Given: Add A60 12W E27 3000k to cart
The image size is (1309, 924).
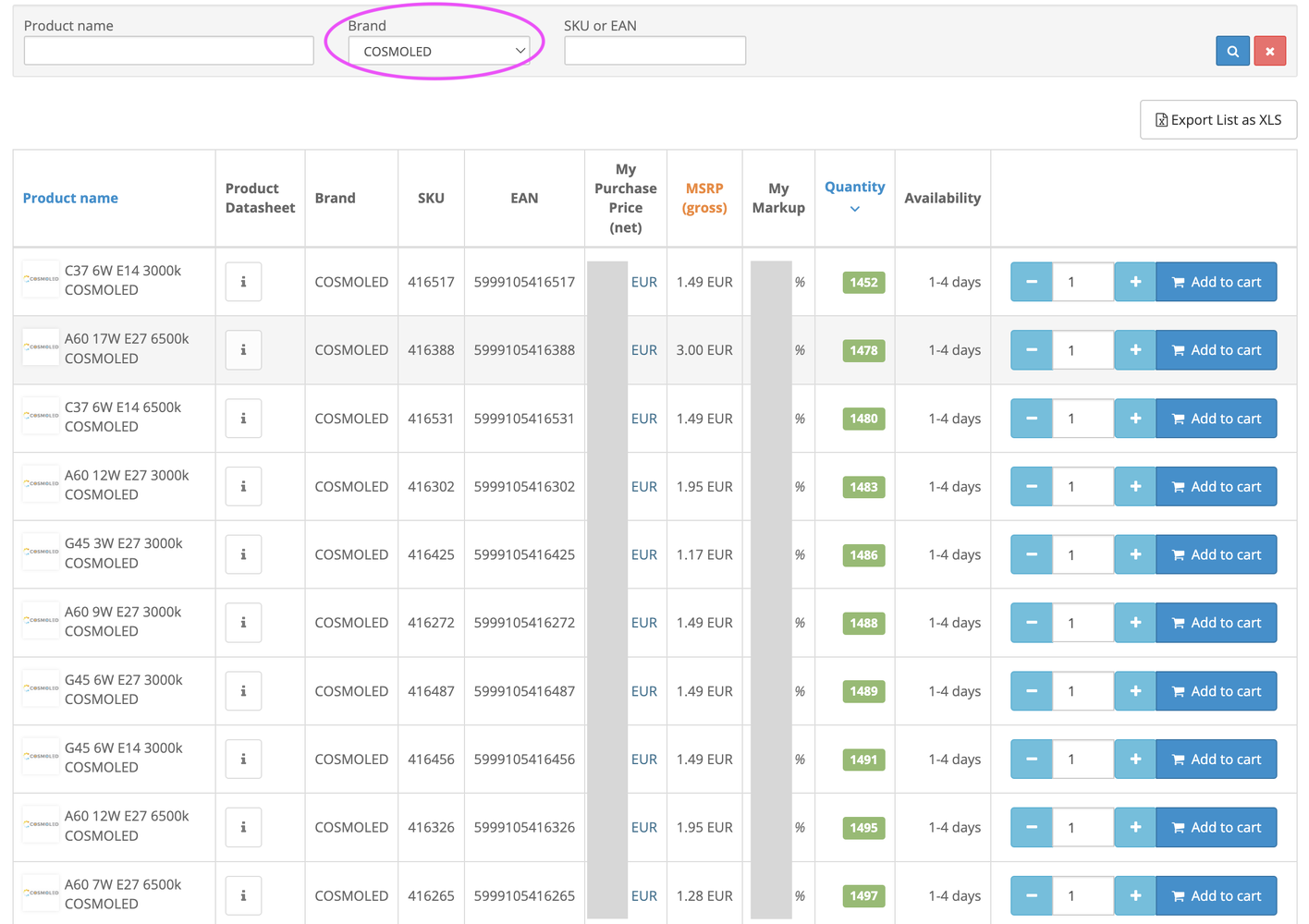Looking at the screenshot, I should pyautogui.click(x=1216, y=486).
